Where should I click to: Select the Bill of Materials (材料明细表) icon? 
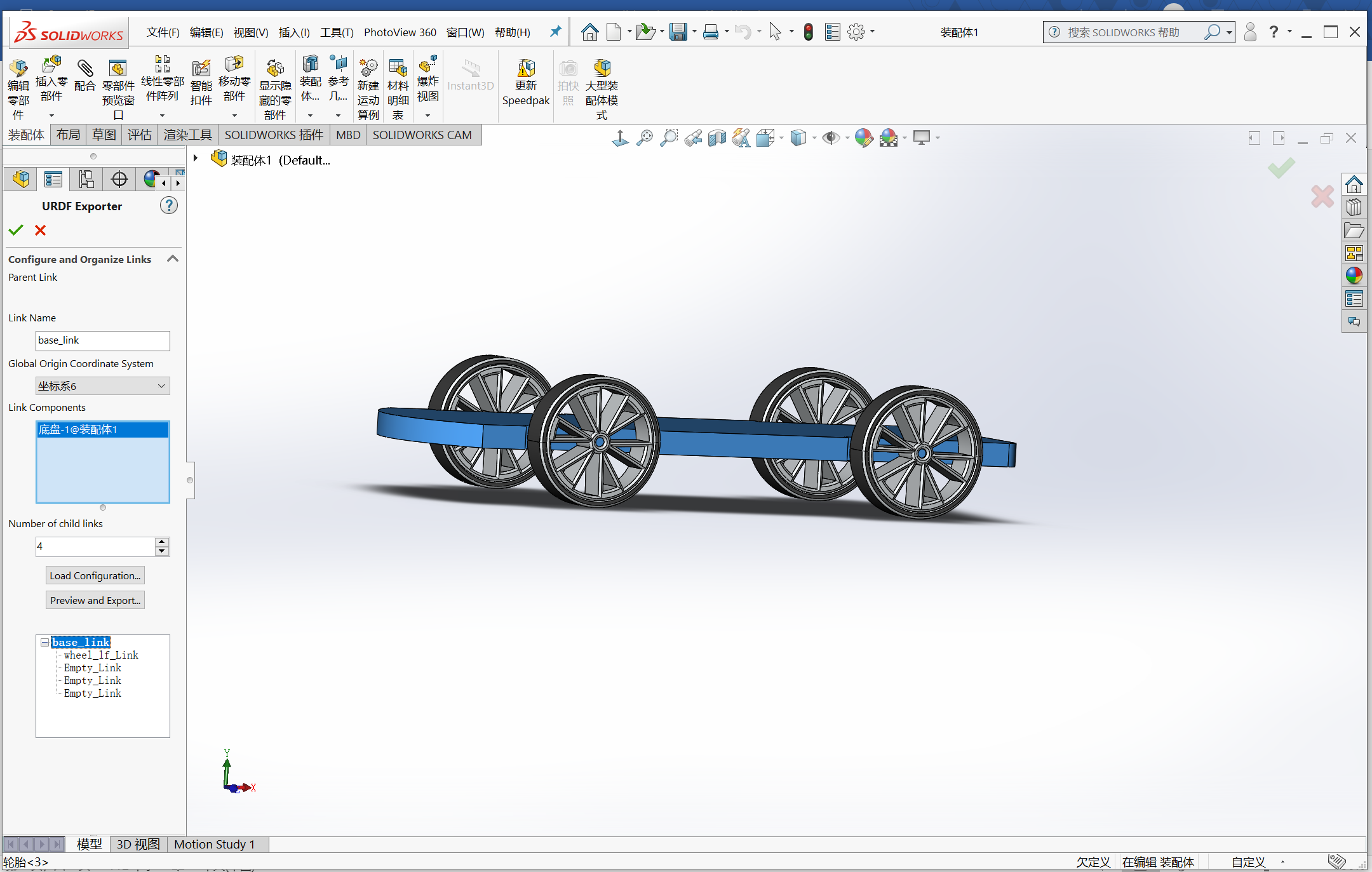398,67
